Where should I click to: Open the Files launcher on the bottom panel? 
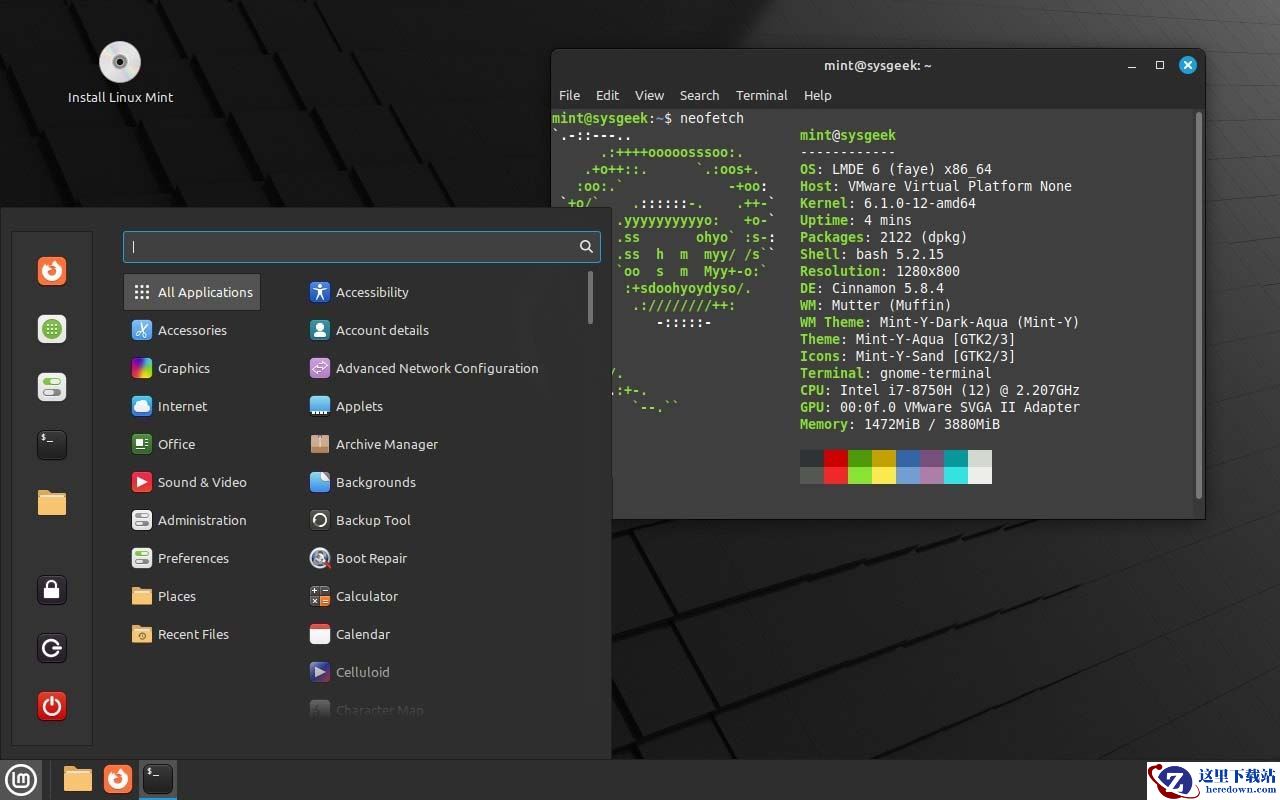[77, 778]
